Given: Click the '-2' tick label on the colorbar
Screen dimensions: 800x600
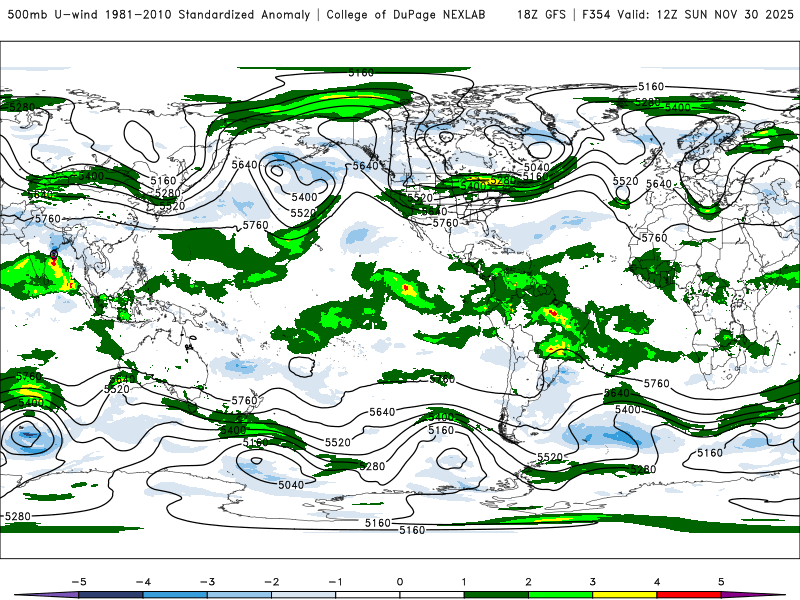Looking at the screenshot, I should point(271,582).
